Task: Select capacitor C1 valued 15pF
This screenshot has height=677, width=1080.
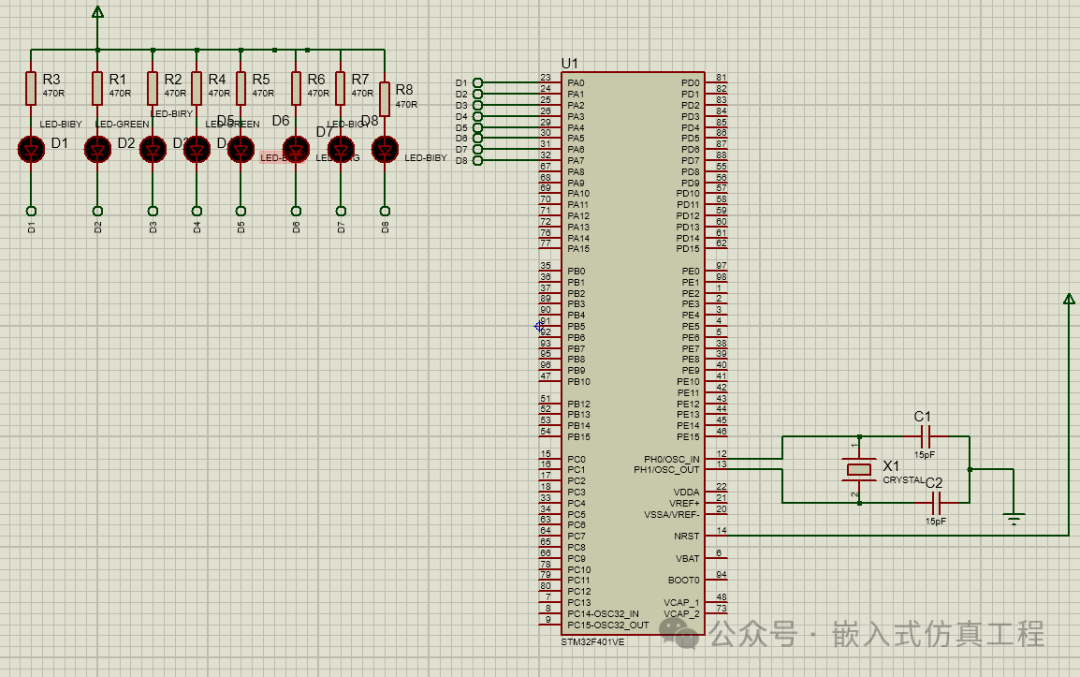Action: coord(925,437)
